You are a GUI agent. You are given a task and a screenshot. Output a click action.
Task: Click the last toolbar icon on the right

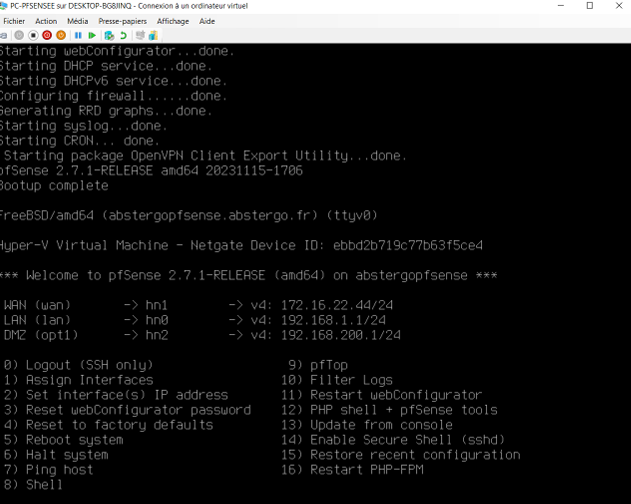click(155, 35)
